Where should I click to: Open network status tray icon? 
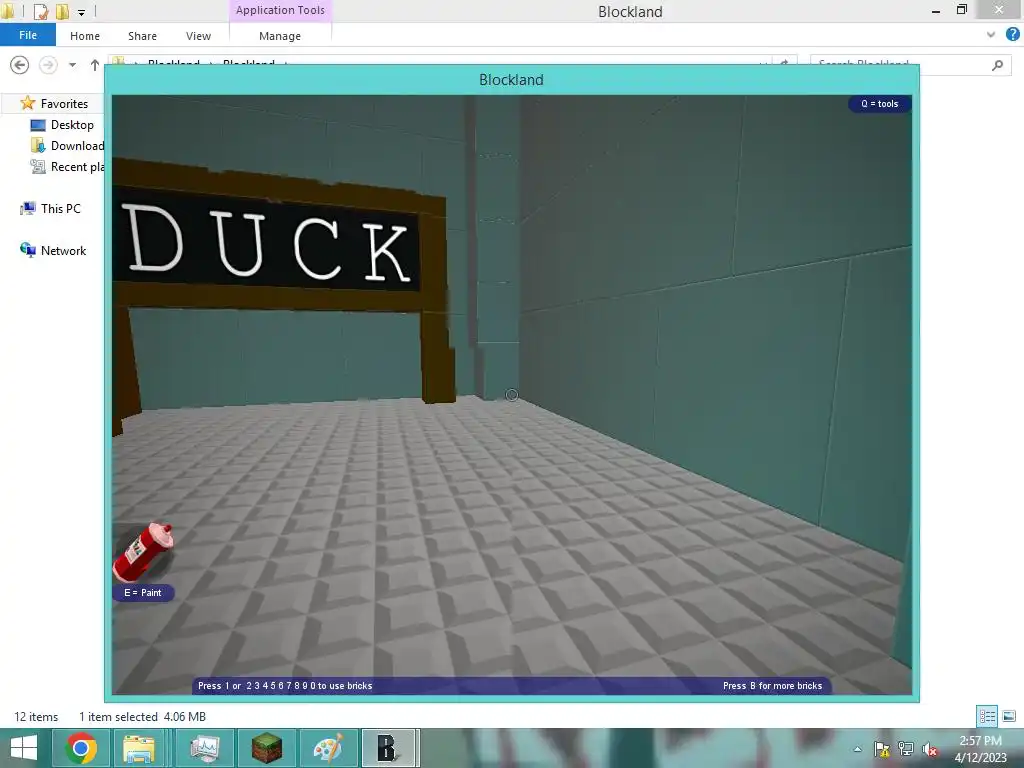(x=906, y=749)
